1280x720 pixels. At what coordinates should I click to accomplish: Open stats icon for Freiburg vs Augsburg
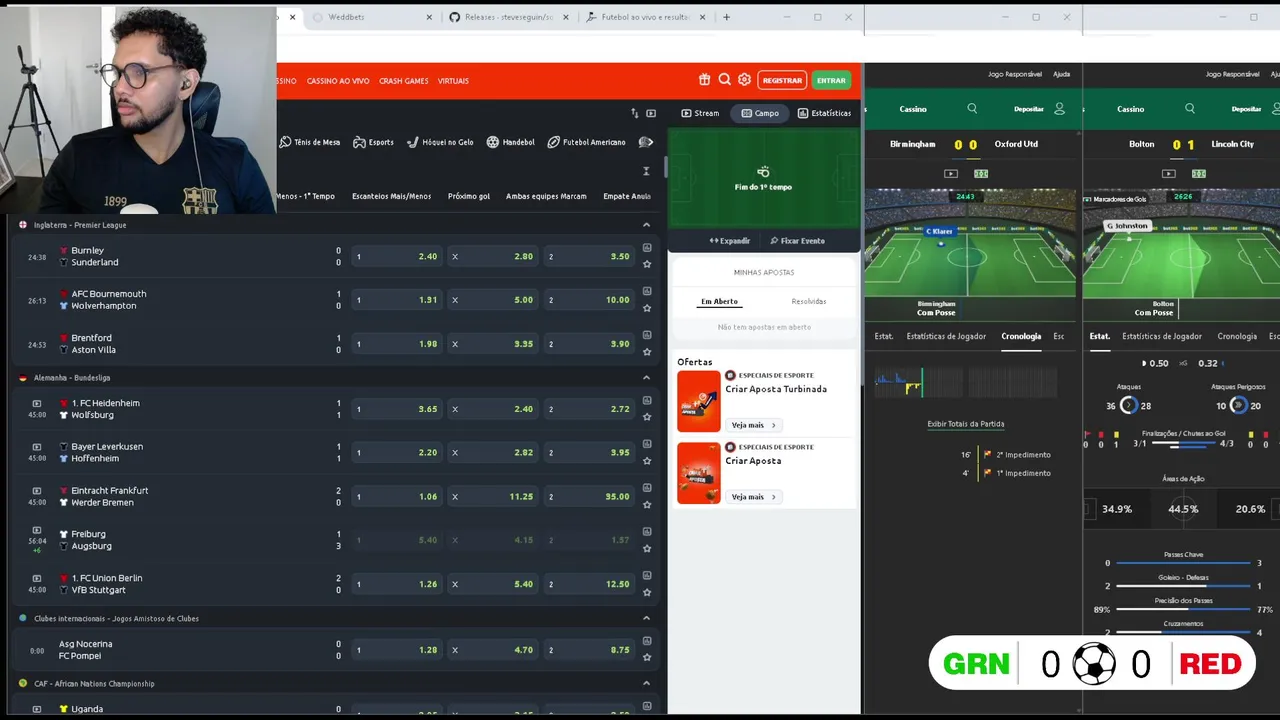click(647, 532)
